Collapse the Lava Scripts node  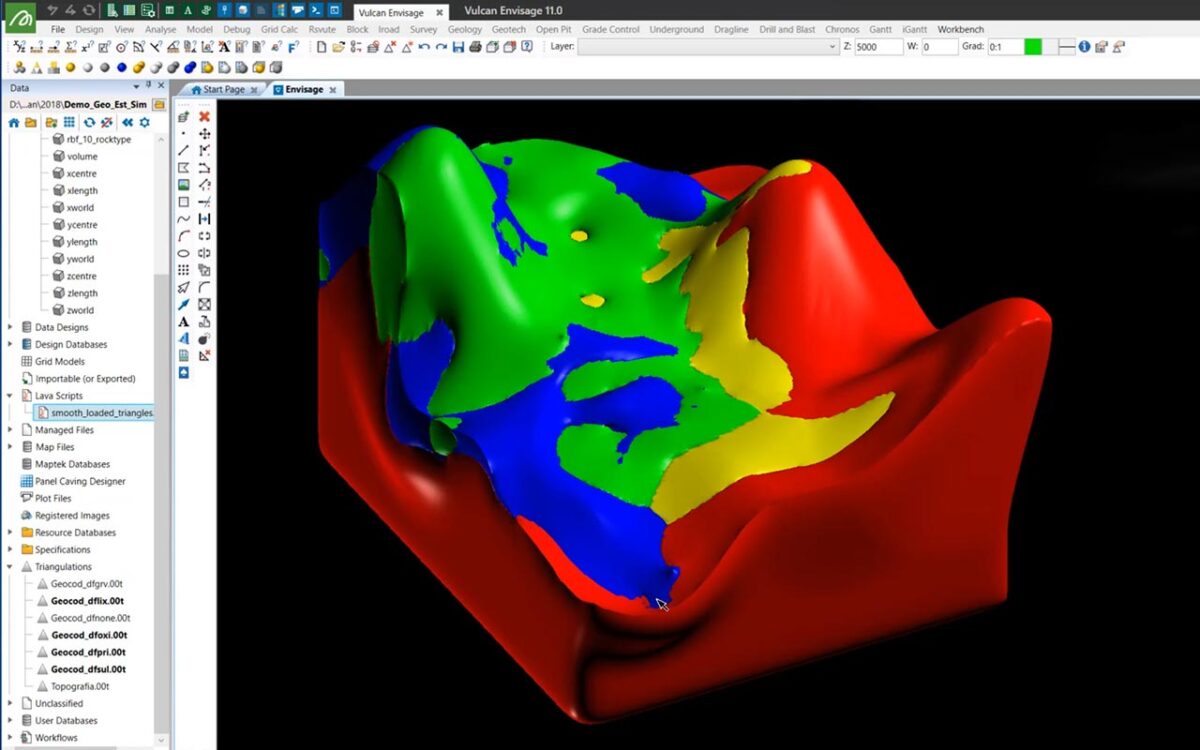click(11, 396)
